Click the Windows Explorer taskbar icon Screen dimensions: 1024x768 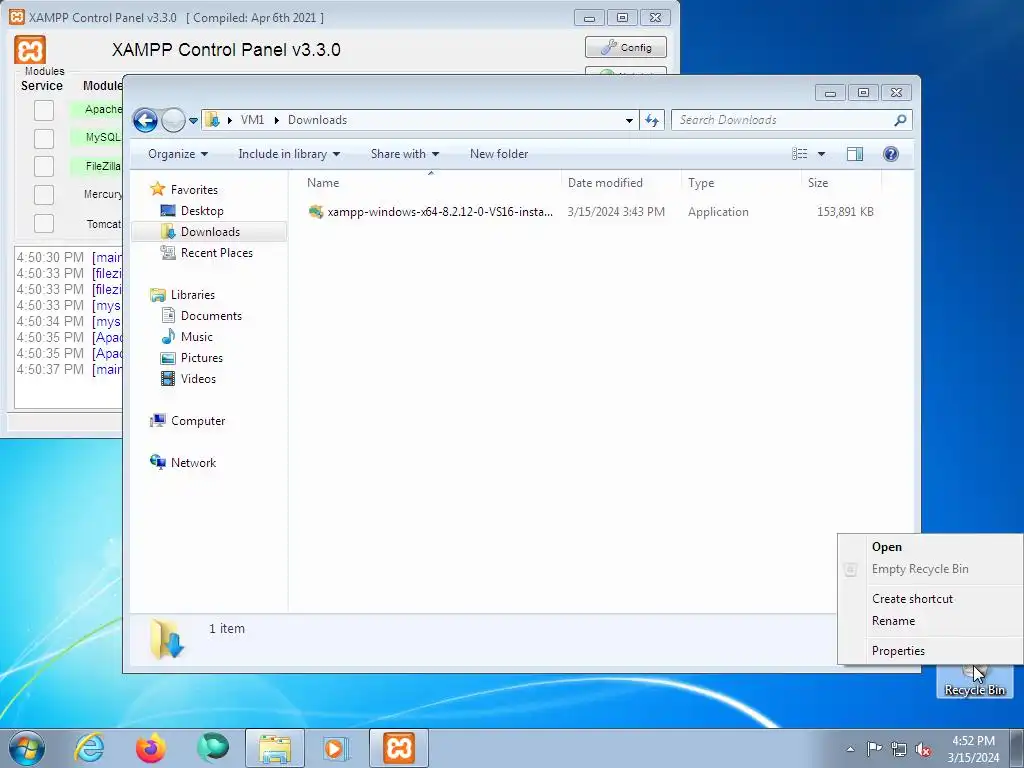point(274,748)
